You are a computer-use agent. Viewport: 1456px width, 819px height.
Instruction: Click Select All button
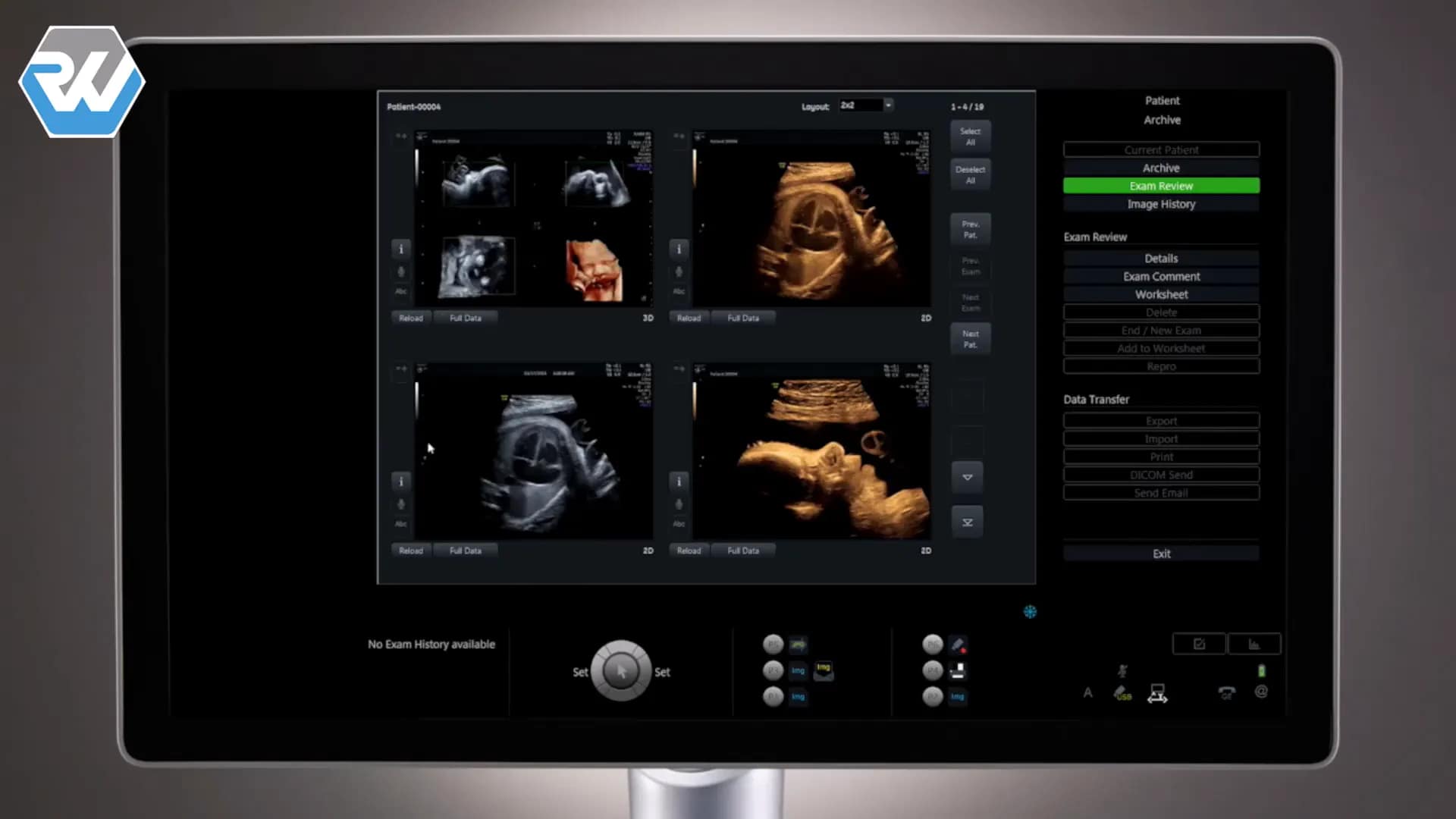click(971, 136)
